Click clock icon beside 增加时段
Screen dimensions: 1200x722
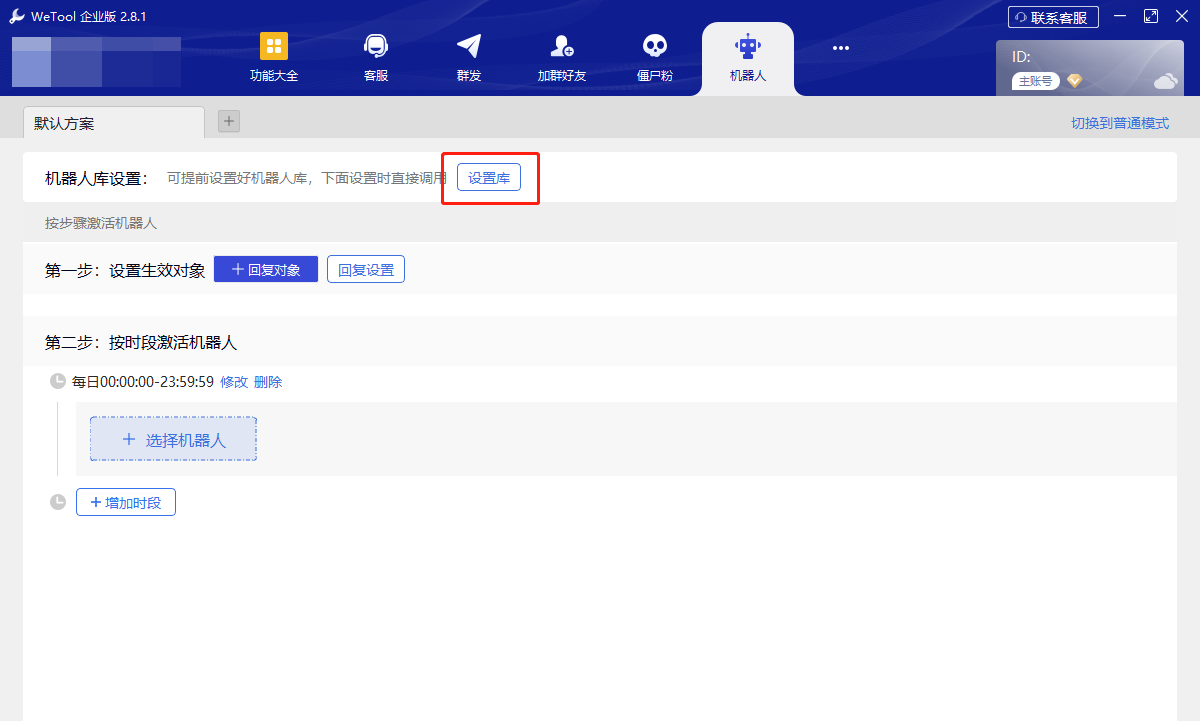58,502
